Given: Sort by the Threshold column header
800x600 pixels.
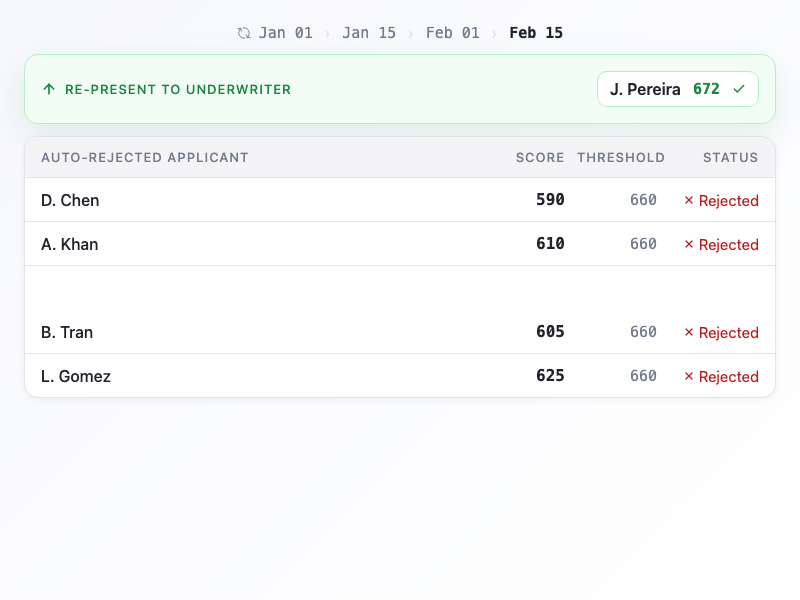Looking at the screenshot, I should point(621,157).
